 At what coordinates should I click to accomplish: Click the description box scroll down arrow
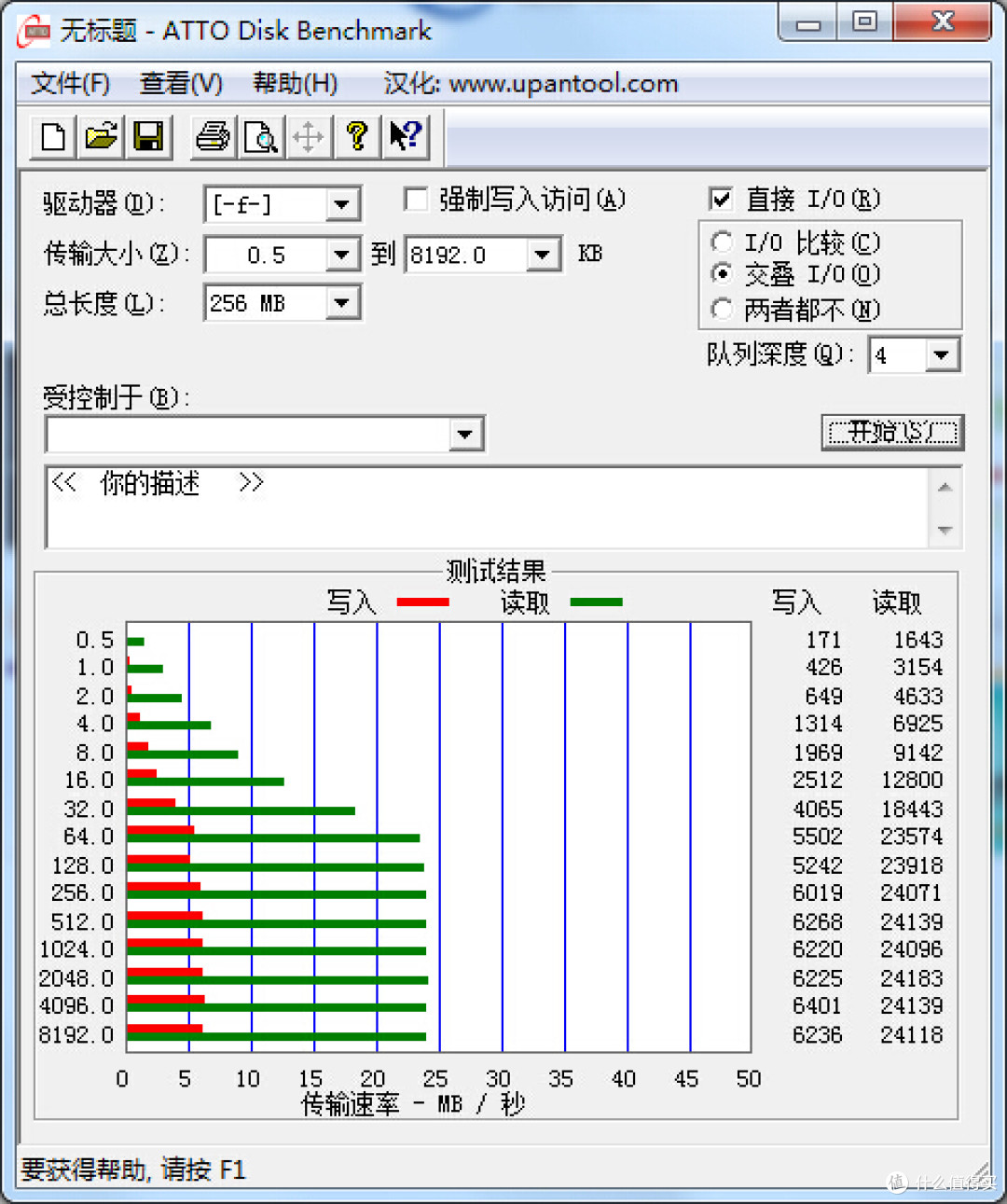coord(945,530)
